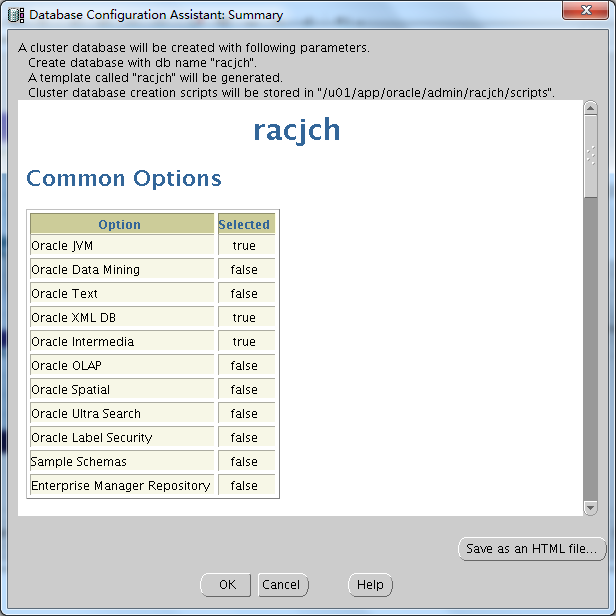Select the Oracle Spatial option cell
The width and height of the screenshot is (616, 616).
tap(122, 390)
